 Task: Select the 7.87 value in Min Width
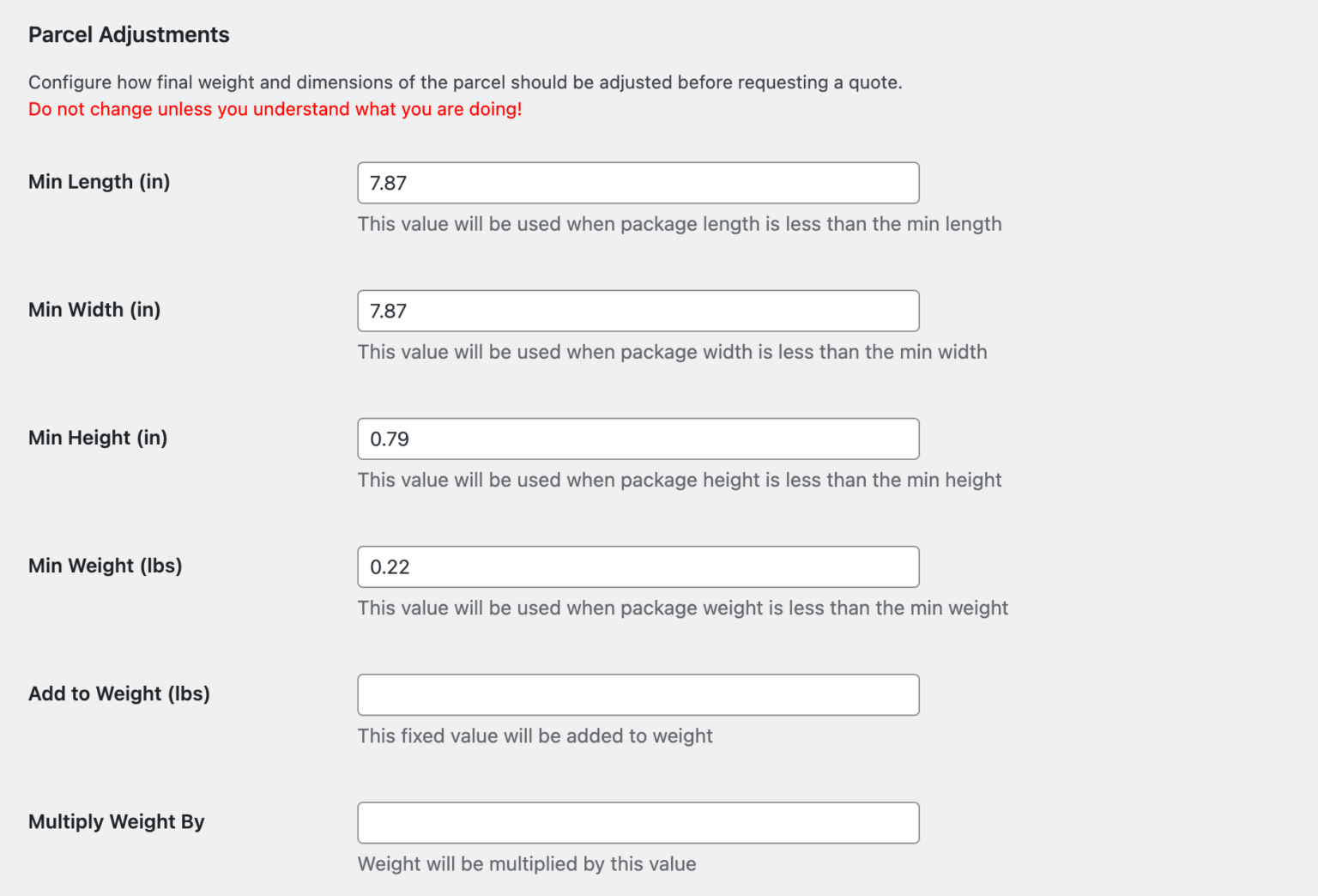point(388,311)
